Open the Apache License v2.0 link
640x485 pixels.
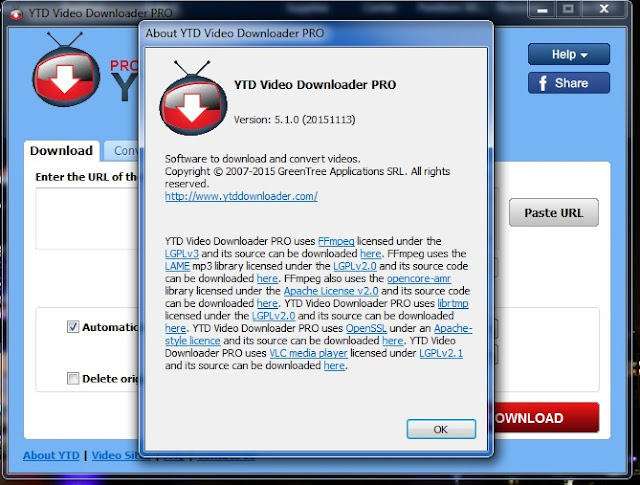[331, 291]
